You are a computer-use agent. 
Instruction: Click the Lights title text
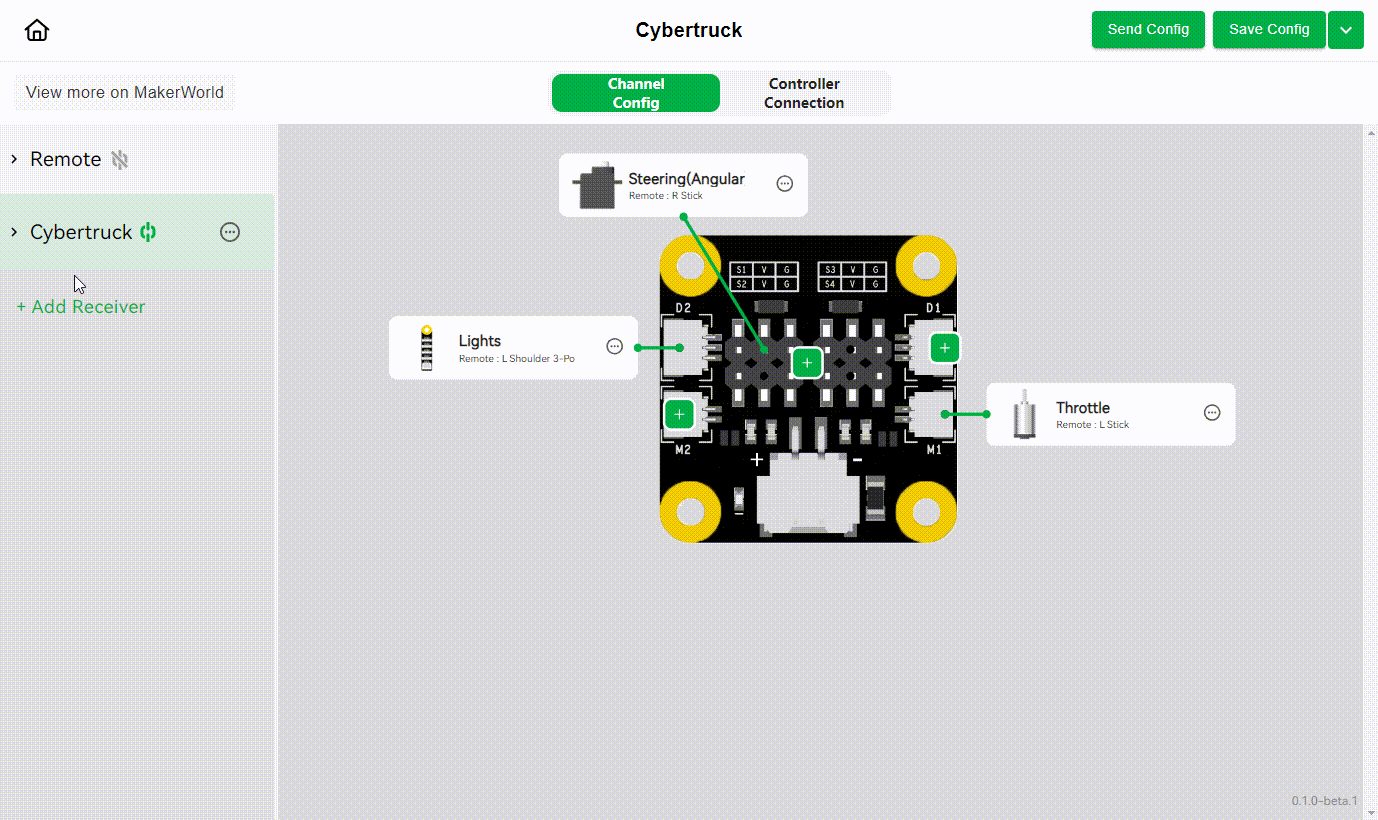tap(480, 341)
